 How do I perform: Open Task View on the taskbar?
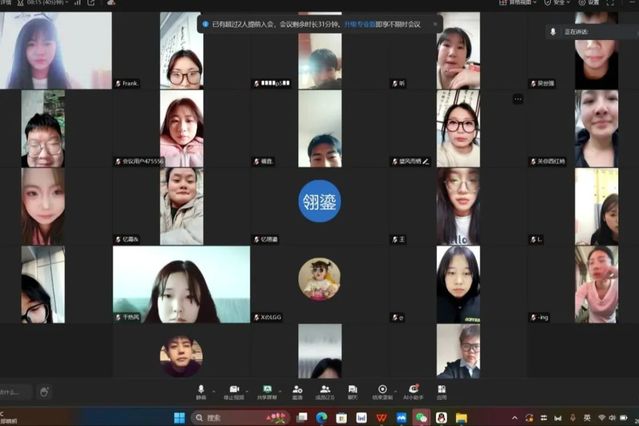tap(302, 418)
